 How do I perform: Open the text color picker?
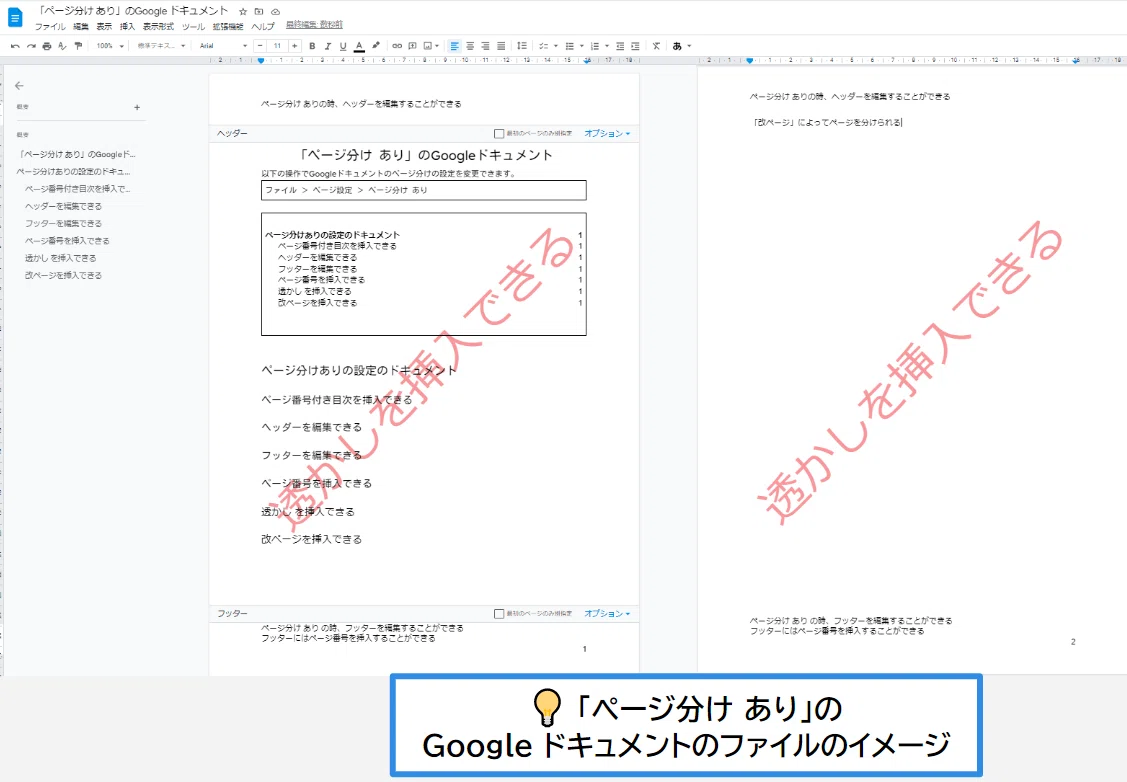359,46
